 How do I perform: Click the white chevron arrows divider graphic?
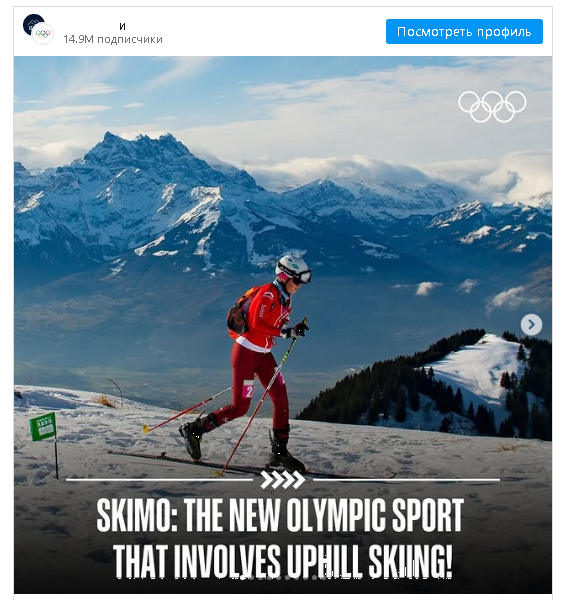pos(282,479)
